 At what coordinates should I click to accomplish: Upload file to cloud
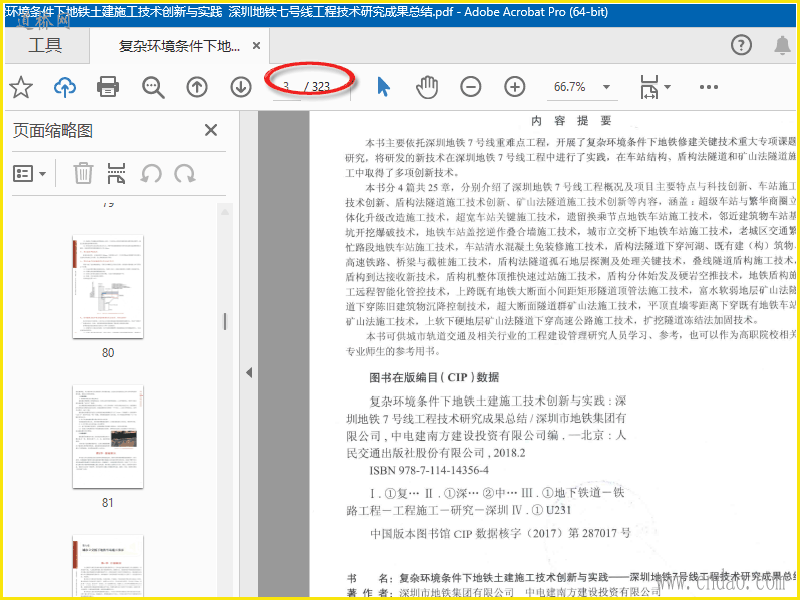pyautogui.click(x=65, y=87)
